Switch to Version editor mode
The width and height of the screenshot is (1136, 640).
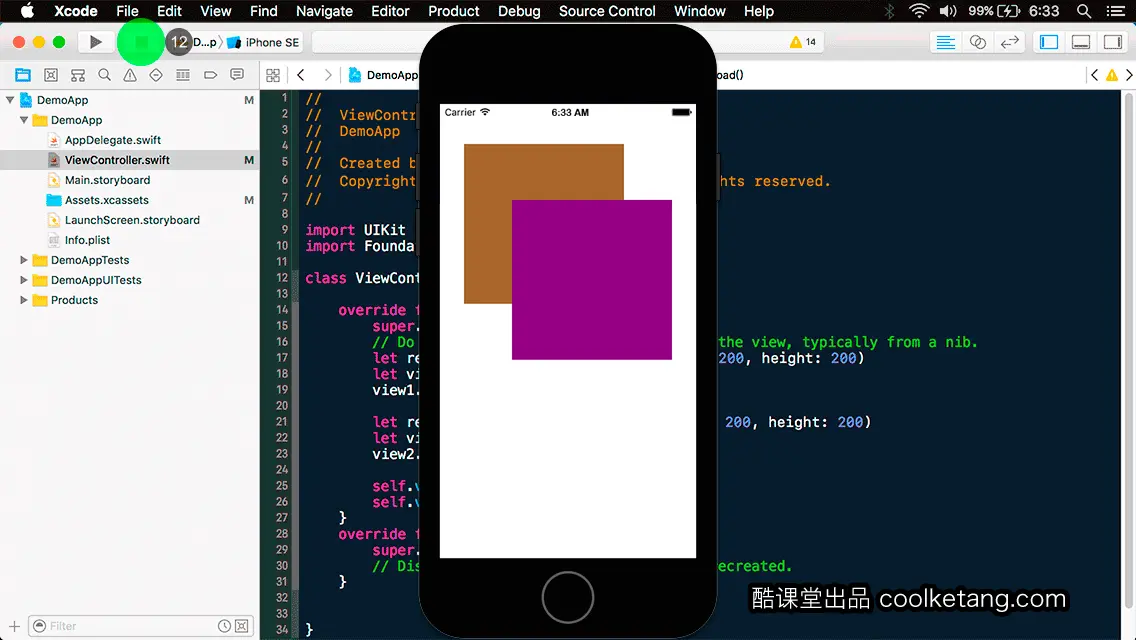1009,42
